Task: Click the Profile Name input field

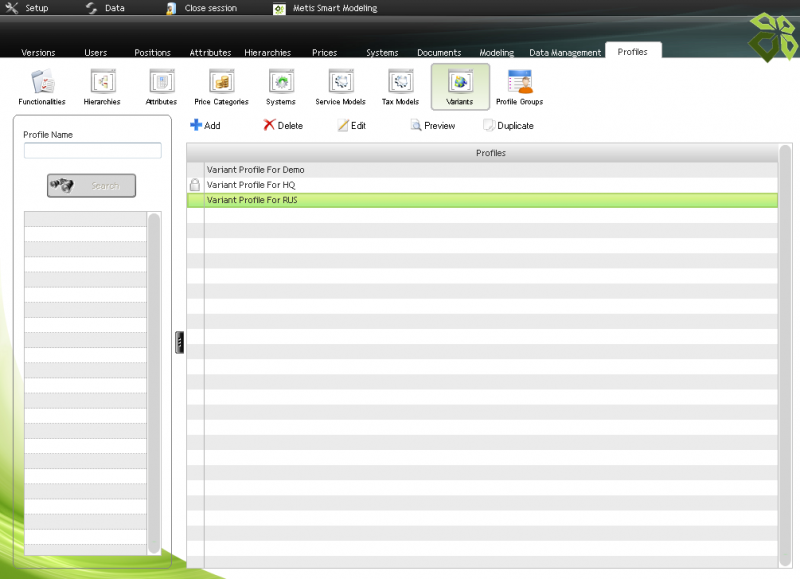Action: 92,151
